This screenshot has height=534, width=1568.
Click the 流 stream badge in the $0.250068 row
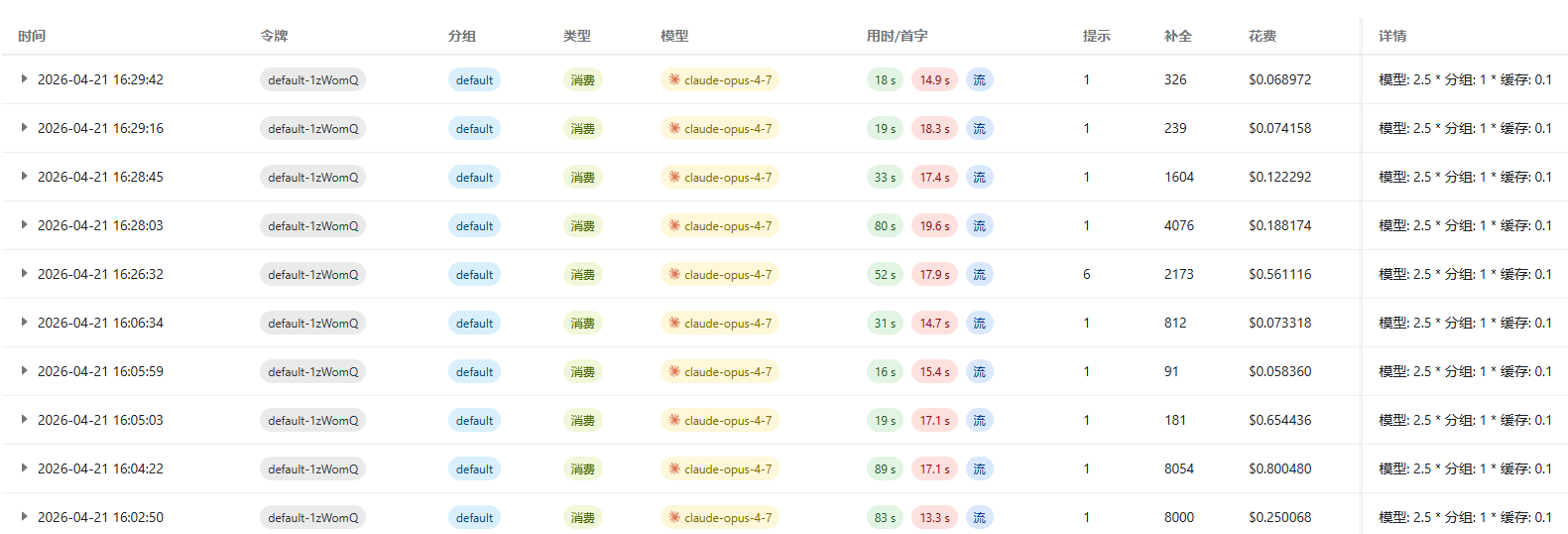pos(980,517)
